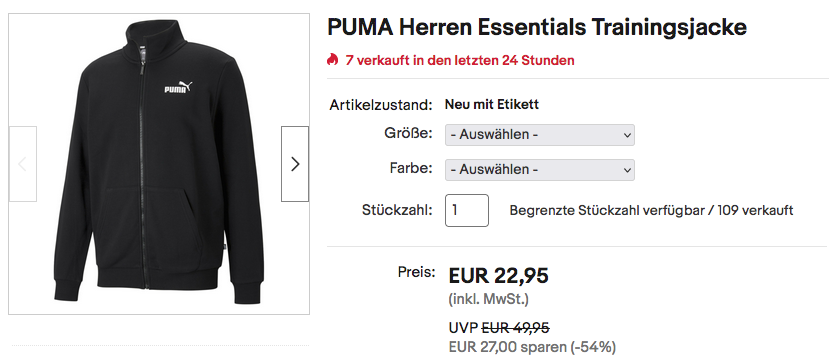833x361 pixels.
Task: Click the Größe label
Action: [x=409, y=133]
